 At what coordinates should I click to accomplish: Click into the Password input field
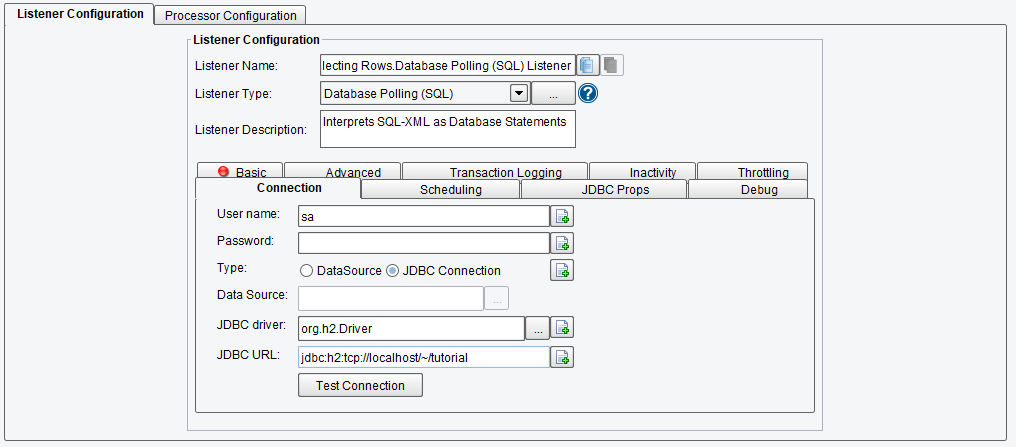coord(424,243)
